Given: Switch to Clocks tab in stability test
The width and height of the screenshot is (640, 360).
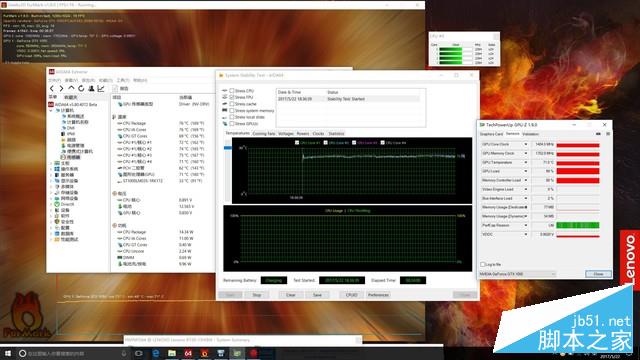Looking at the screenshot, I should click(x=318, y=133).
